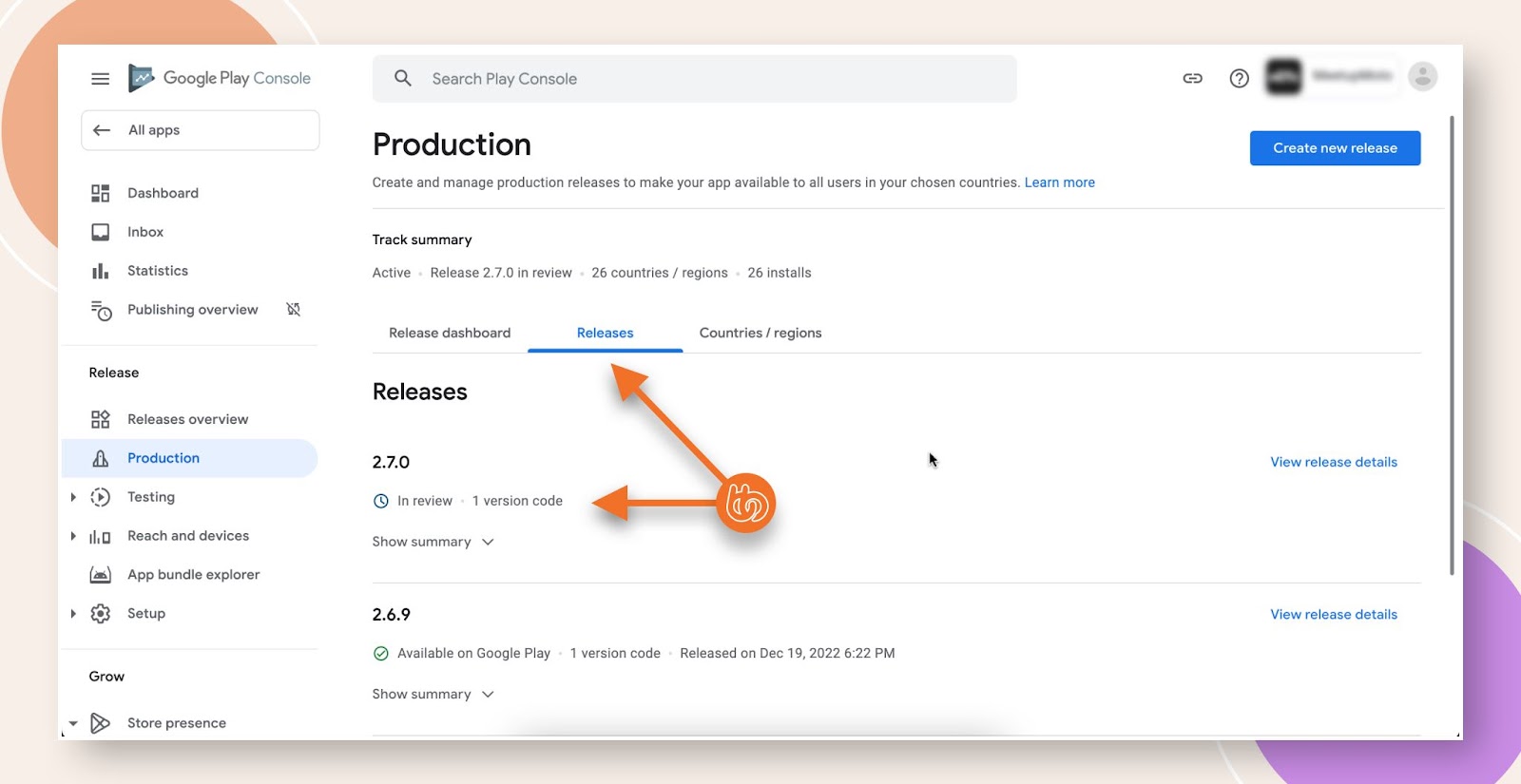Click the search magnifier icon
This screenshot has width=1521, height=784.
(x=403, y=78)
